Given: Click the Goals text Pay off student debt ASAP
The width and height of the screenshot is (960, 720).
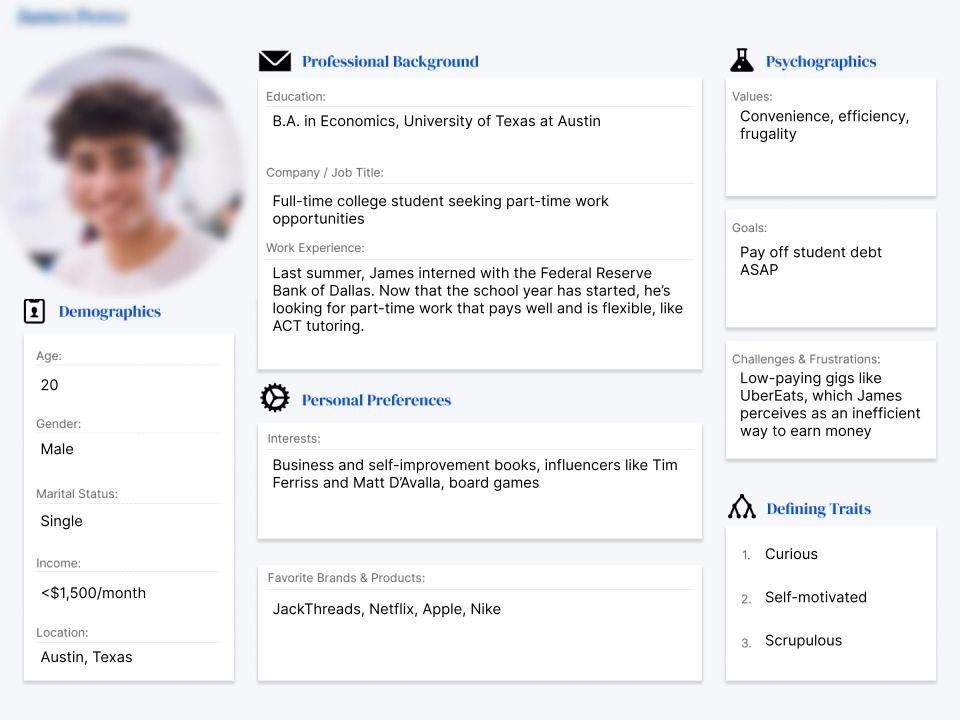Looking at the screenshot, I should pos(811,261).
